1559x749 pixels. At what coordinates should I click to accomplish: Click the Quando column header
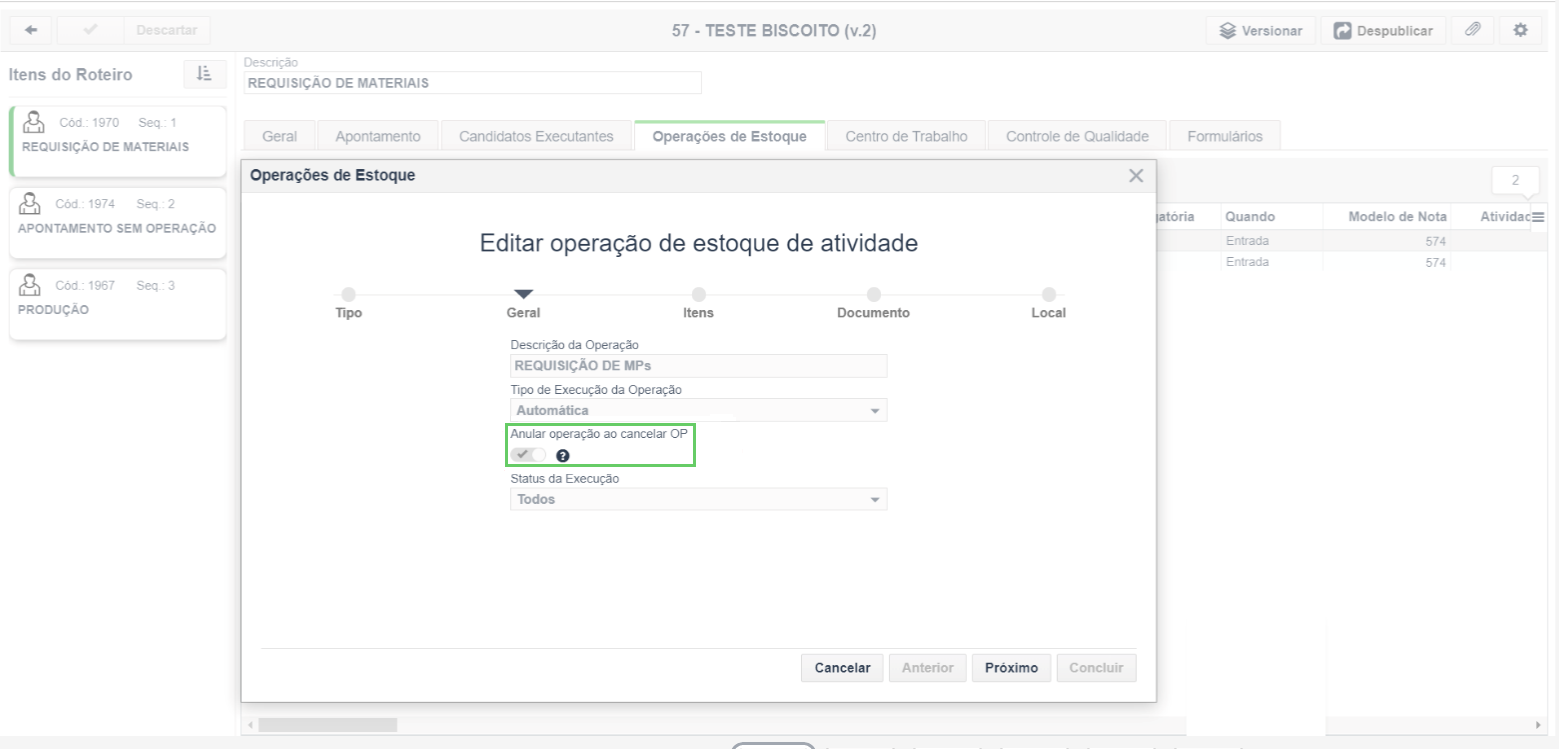1248,217
